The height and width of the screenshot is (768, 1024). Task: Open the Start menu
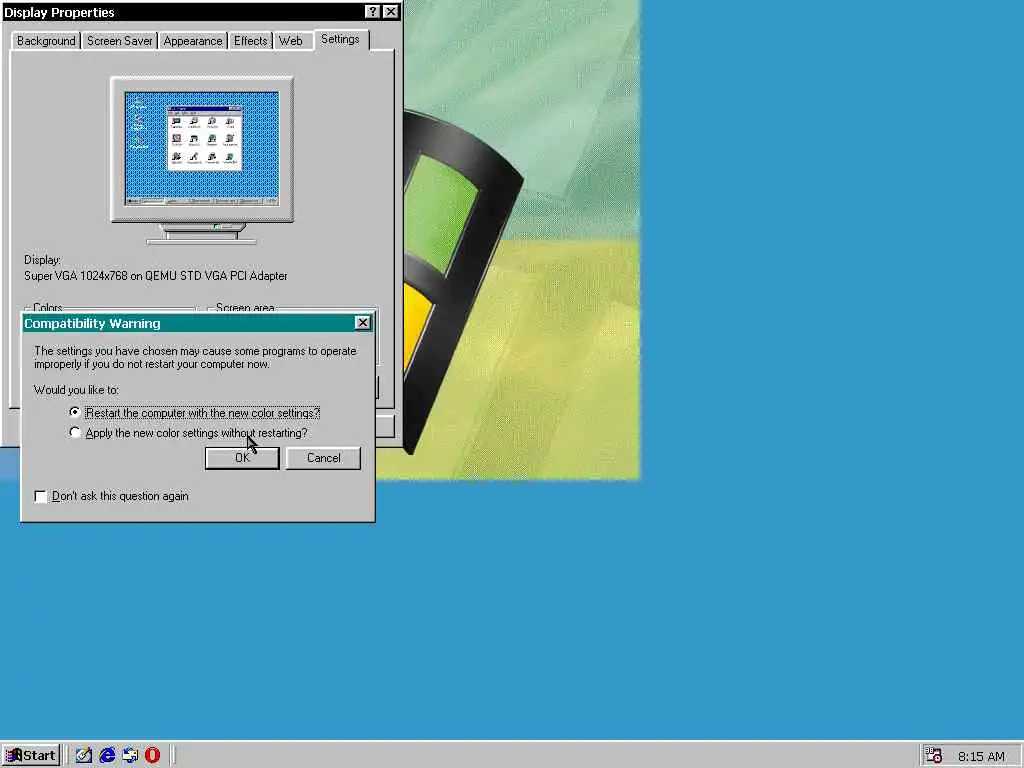point(31,756)
